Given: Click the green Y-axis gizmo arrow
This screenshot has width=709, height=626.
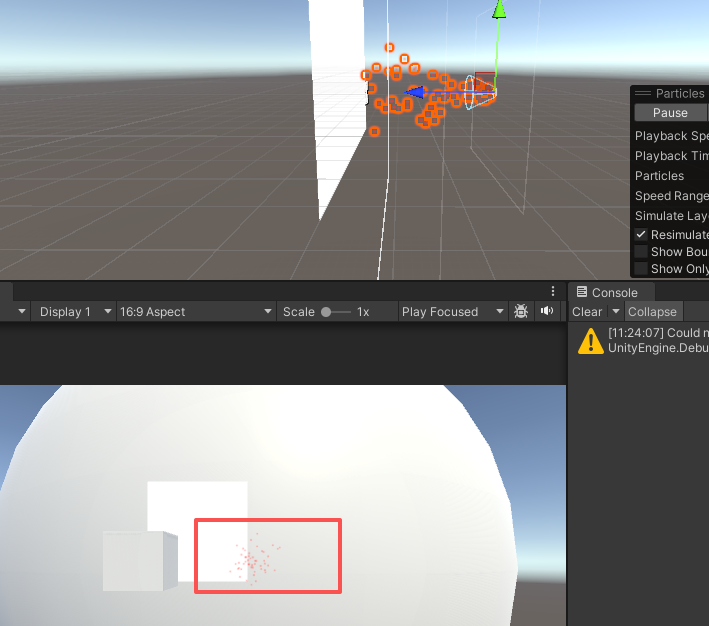Looking at the screenshot, I should (x=499, y=10).
